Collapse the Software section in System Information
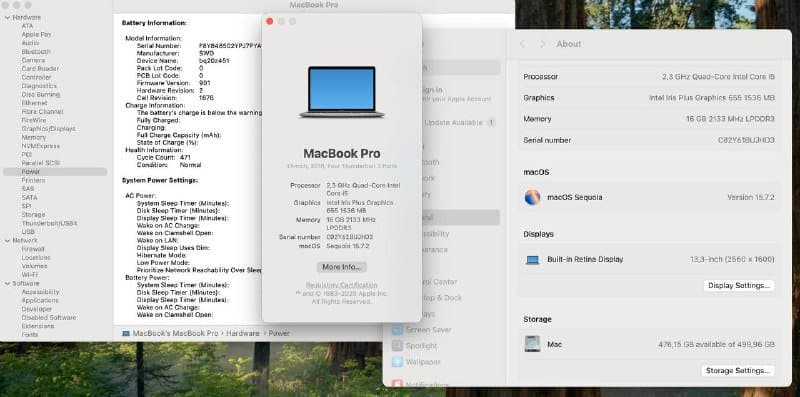Screen dimensions: 800x397 point(7,283)
